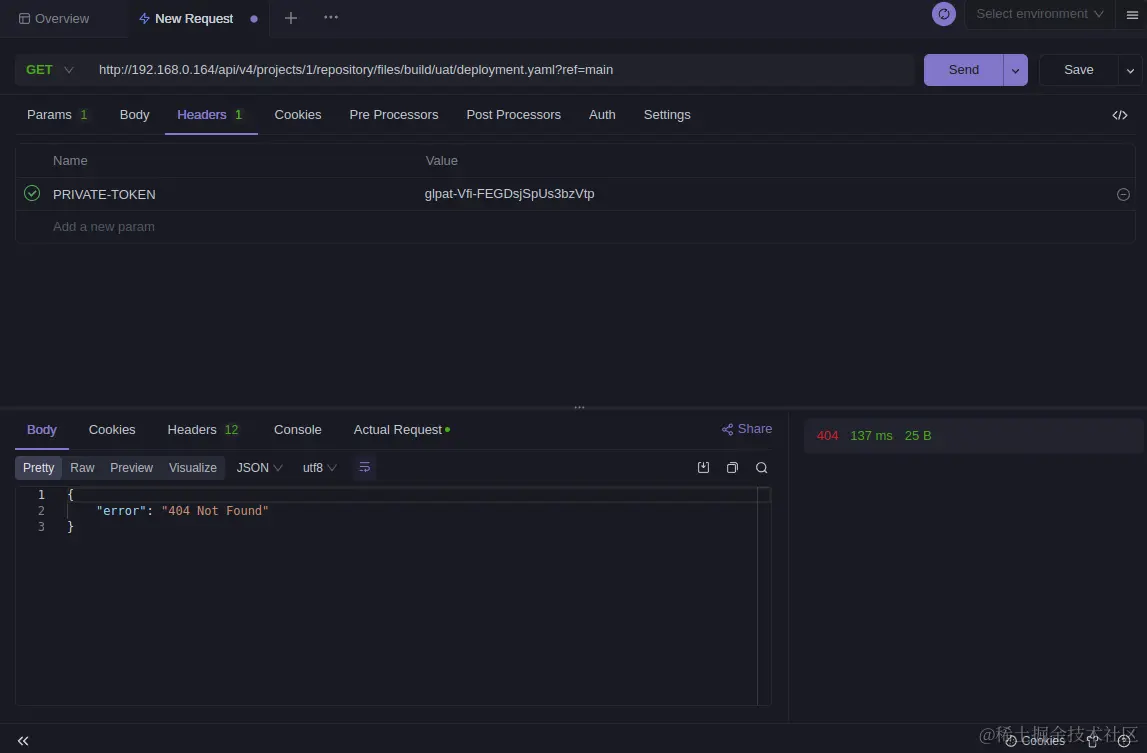Screen dimensions: 1147x753
Task: Disable the PRIVATE-TOKEN header checkmark
Action: coord(32,193)
